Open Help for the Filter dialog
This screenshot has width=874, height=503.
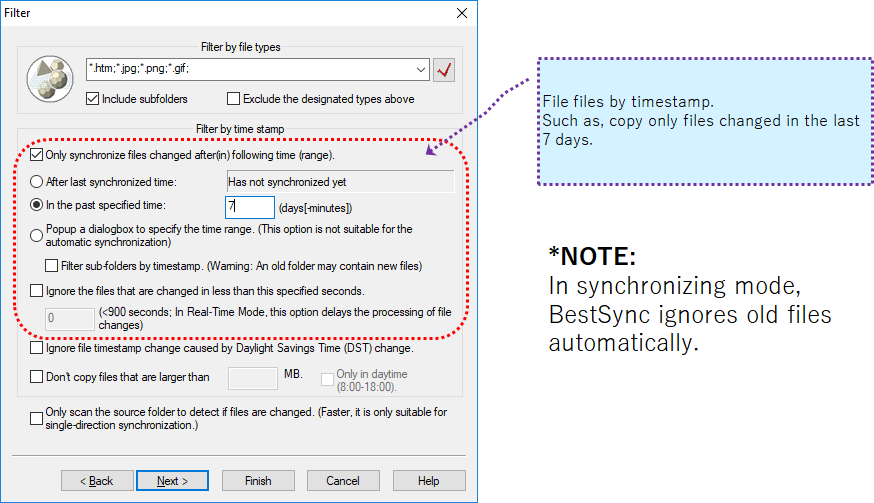pos(429,481)
